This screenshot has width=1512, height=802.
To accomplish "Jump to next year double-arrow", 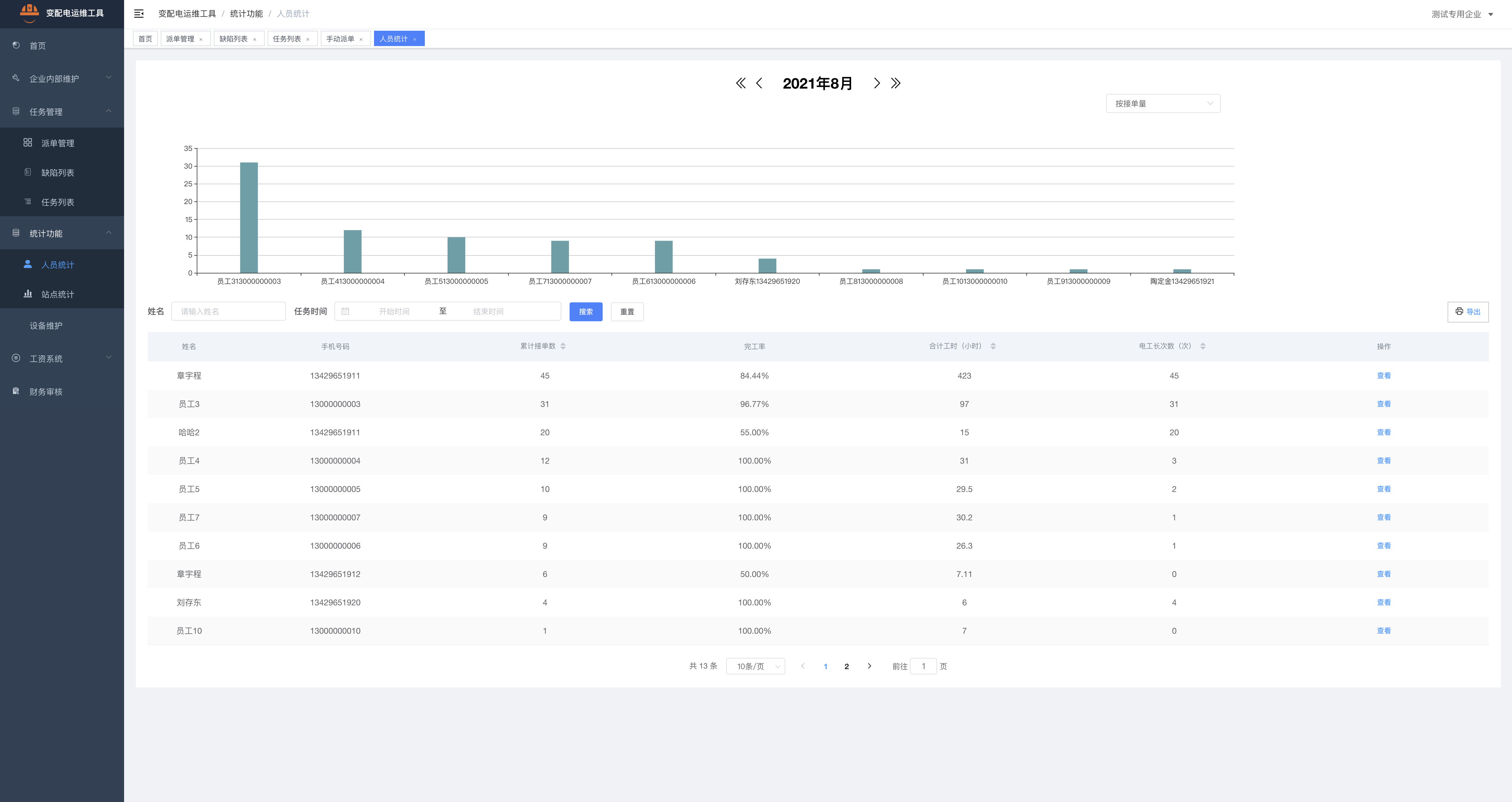I will click(895, 83).
